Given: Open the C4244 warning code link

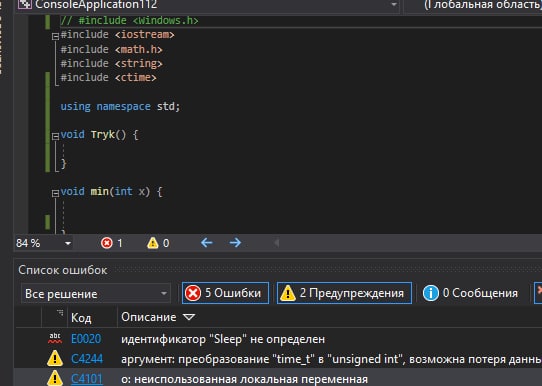Looking at the screenshot, I should click(87, 359).
